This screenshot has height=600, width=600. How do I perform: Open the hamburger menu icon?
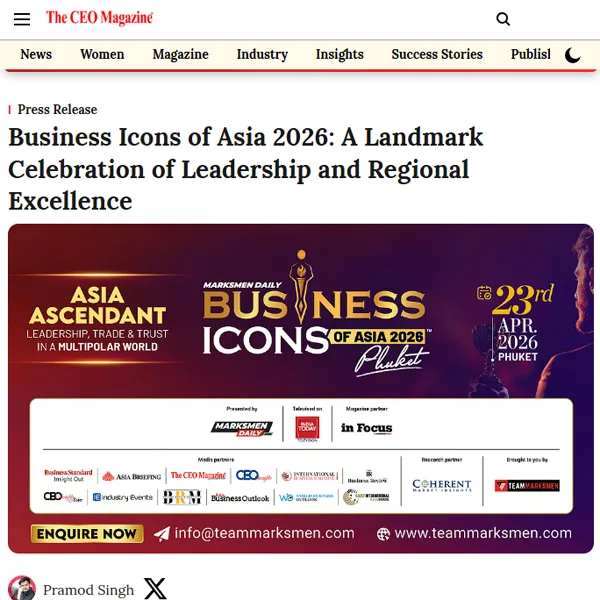pyautogui.click(x=22, y=19)
